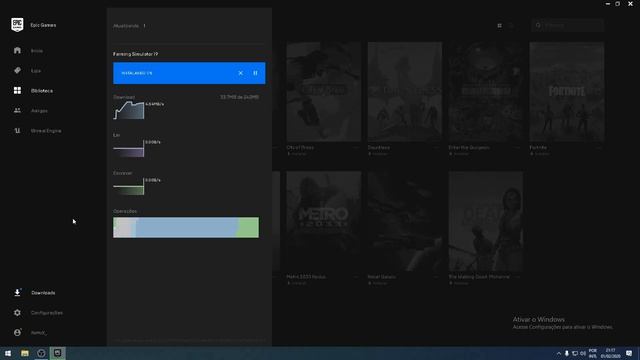Switch the library to grid view
The image size is (640, 360).
(499, 26)
